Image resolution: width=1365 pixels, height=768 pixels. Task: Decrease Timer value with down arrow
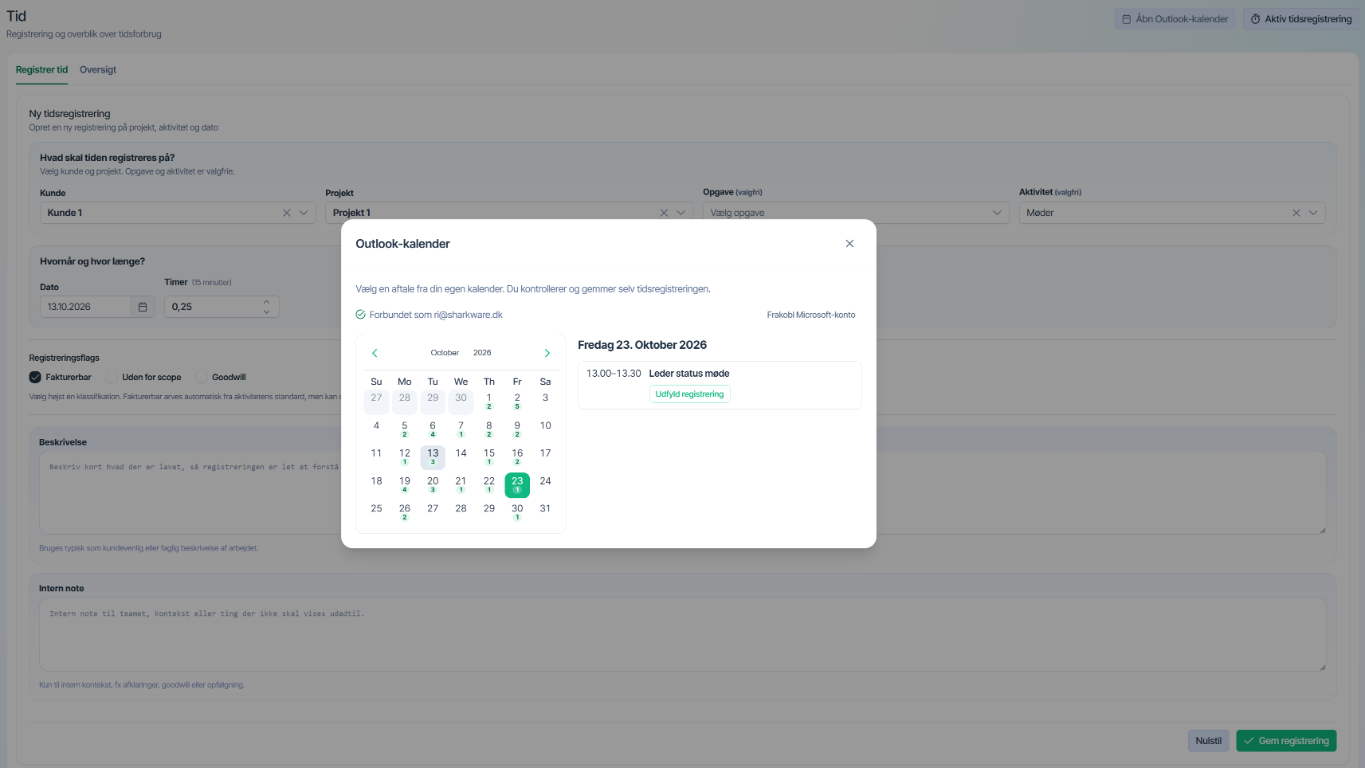(266, 312)
